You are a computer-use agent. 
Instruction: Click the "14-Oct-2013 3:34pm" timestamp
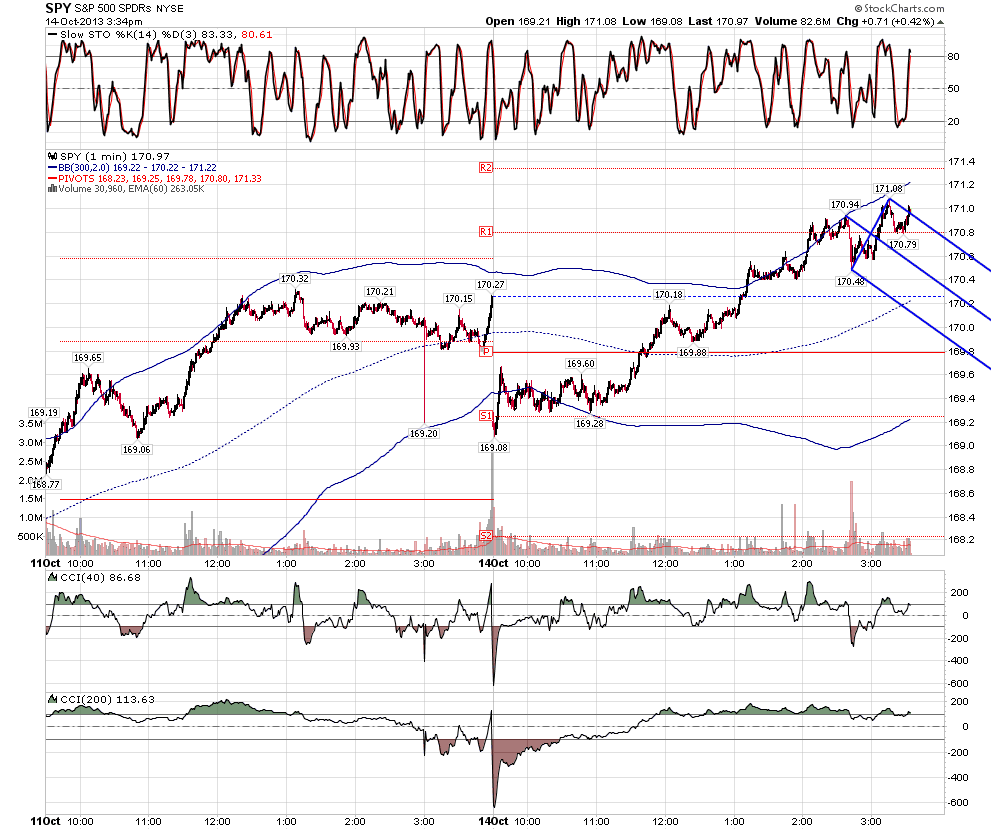click(x=94, y=22)
